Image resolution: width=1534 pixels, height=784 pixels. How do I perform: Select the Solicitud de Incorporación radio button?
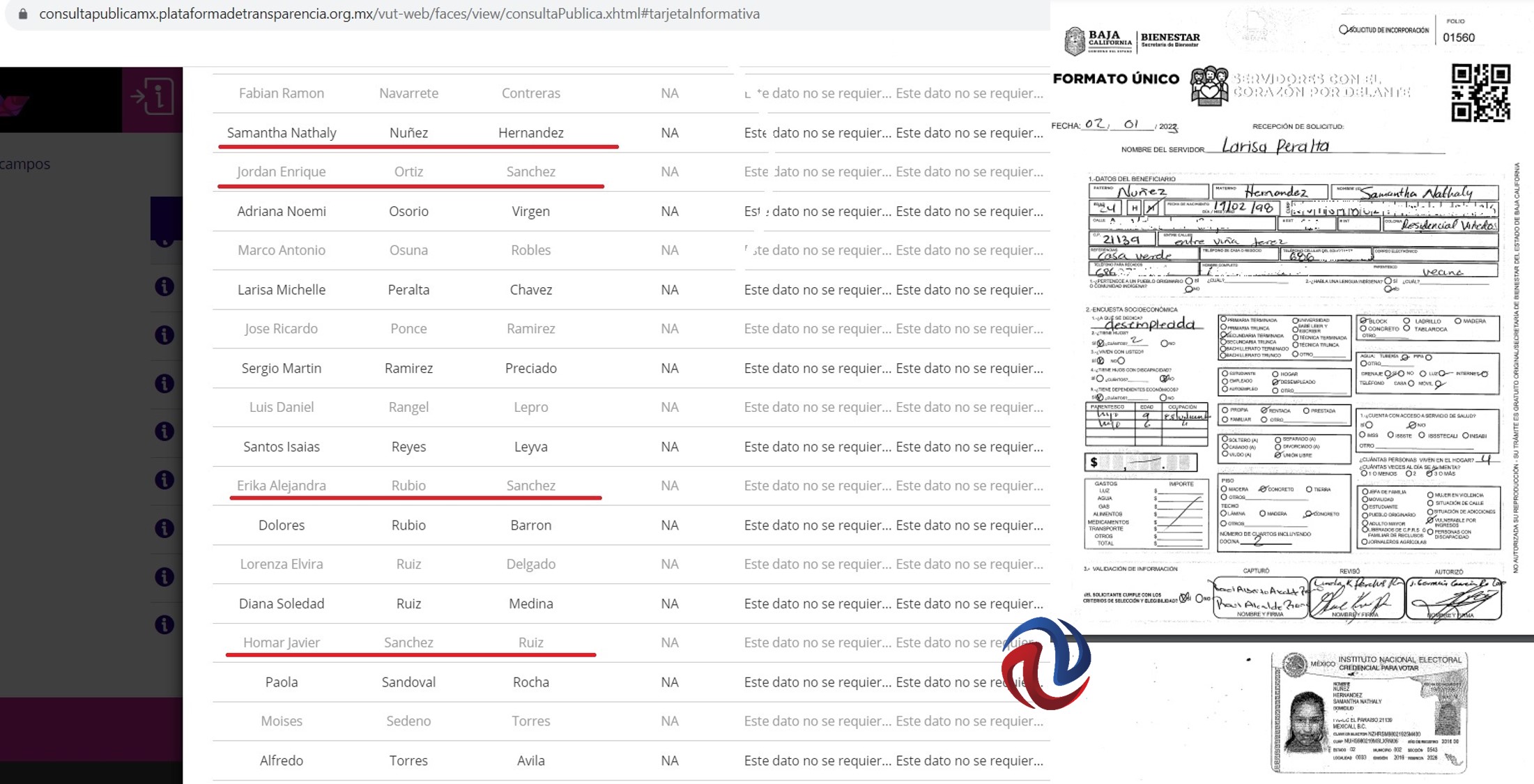tap(1343, 30)
